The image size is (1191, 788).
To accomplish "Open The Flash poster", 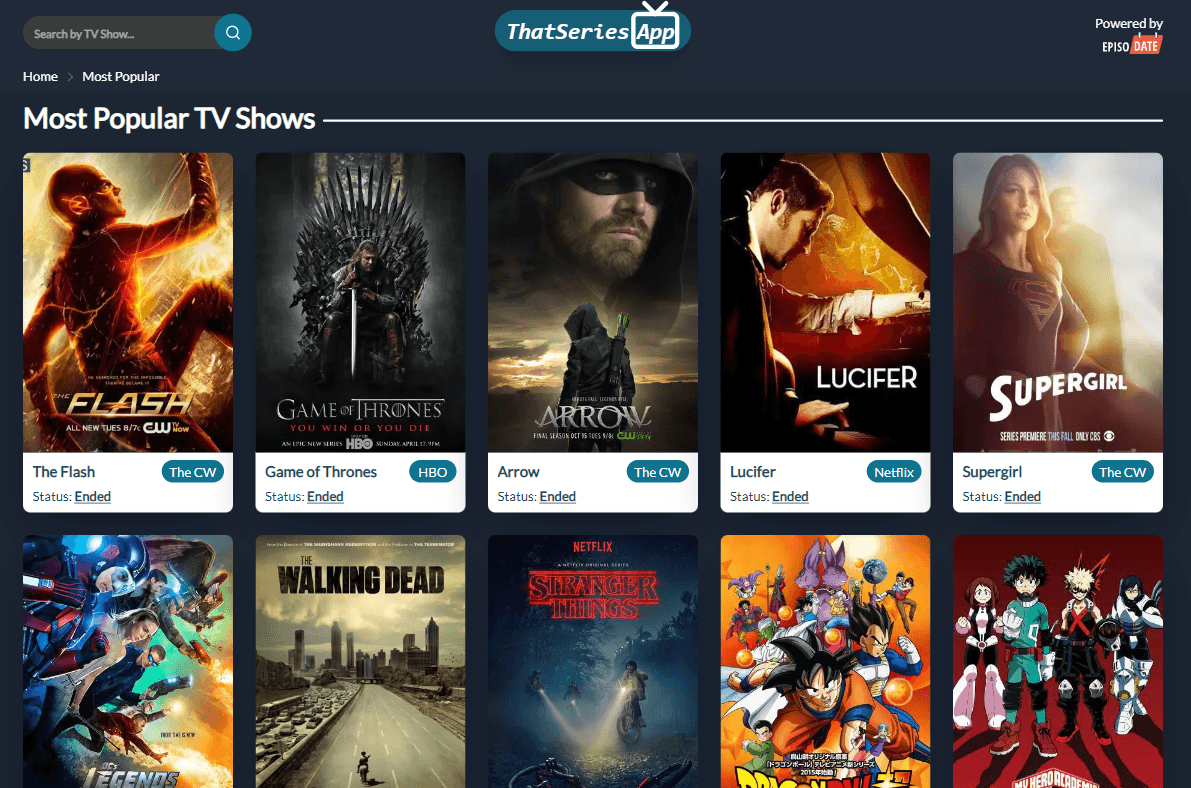I will tap(128, 302).
